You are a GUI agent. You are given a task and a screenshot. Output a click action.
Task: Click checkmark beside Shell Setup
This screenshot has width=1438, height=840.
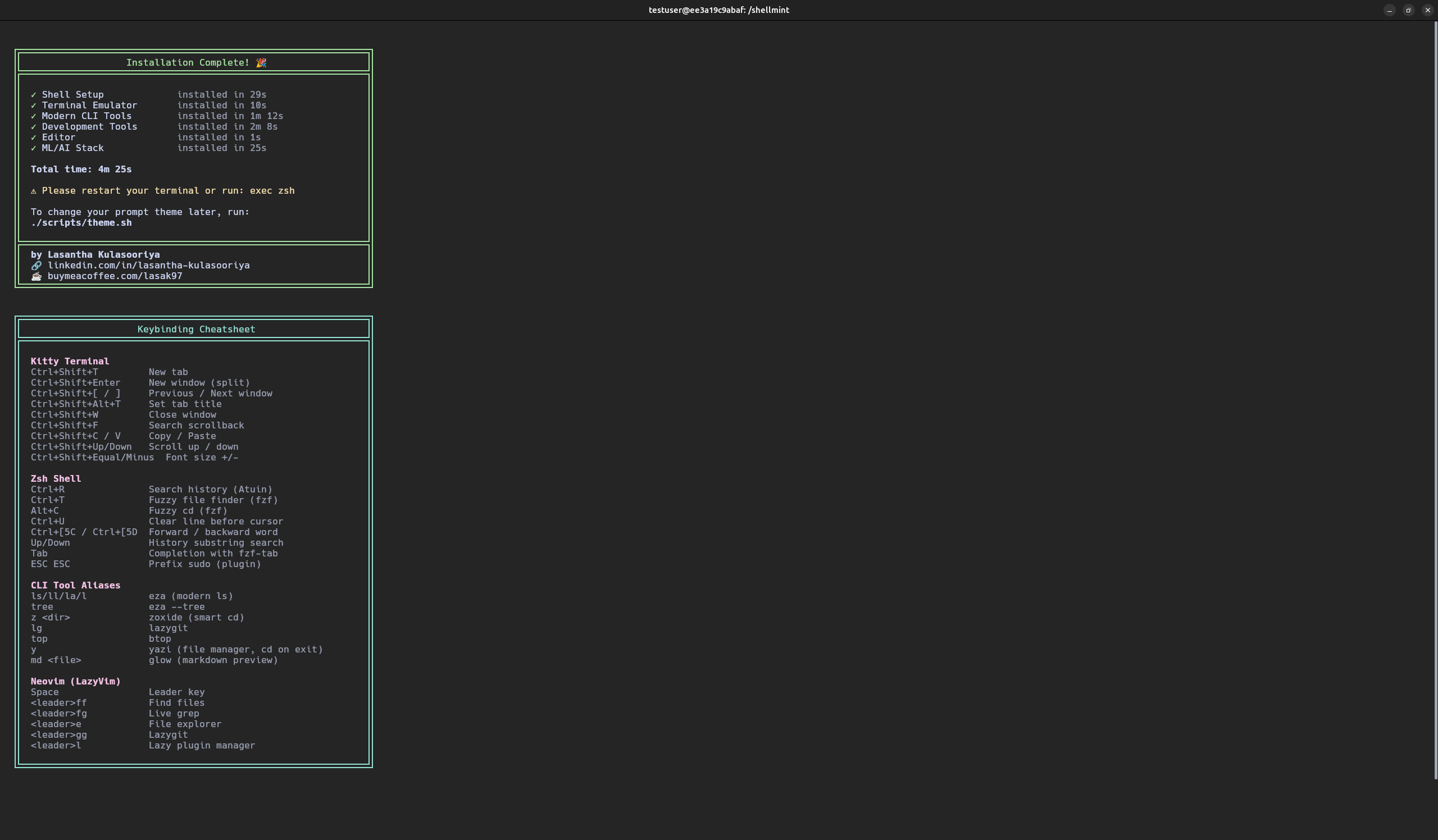click(34, 95)
